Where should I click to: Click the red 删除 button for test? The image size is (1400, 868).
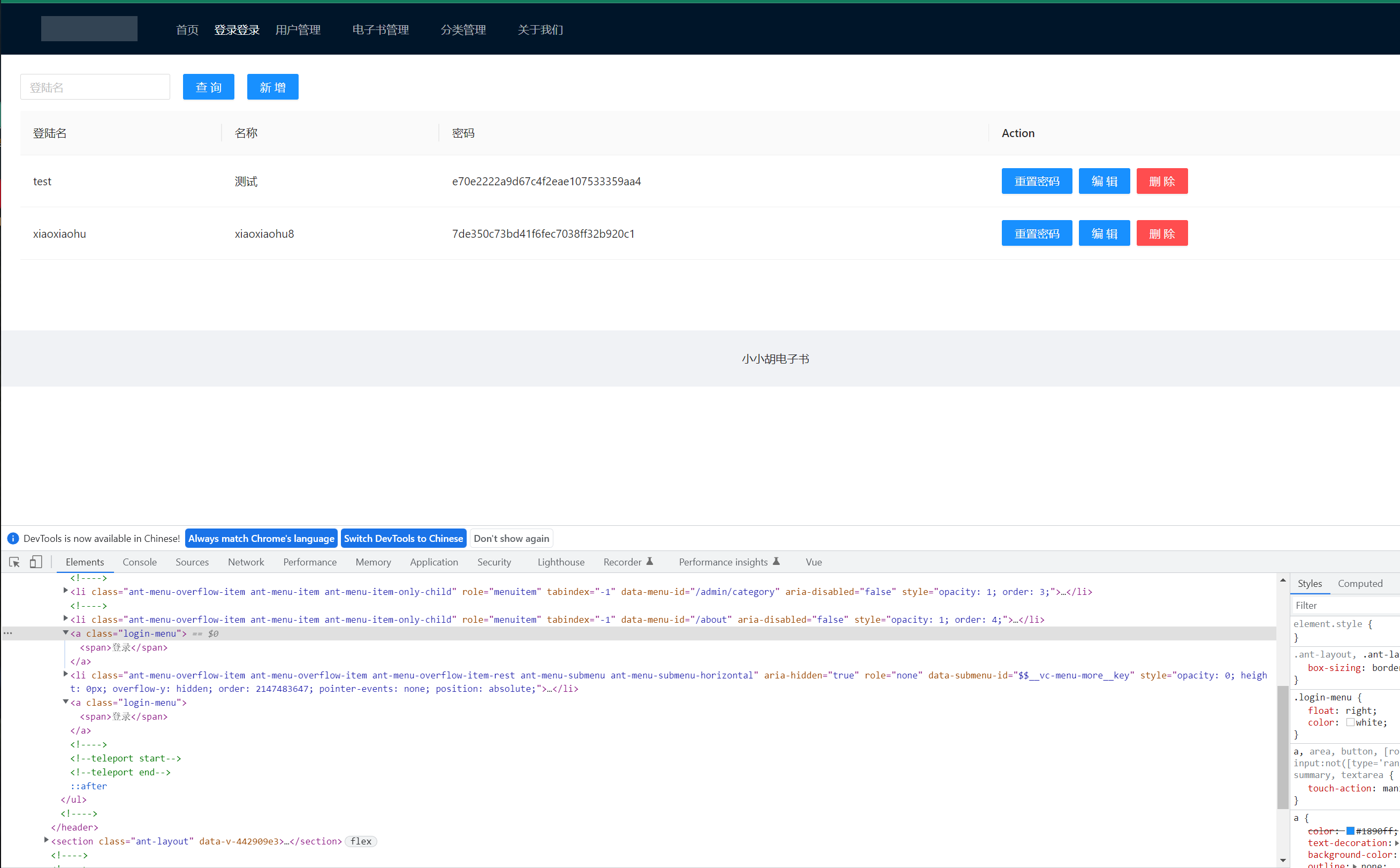[x=1162, y=182]
